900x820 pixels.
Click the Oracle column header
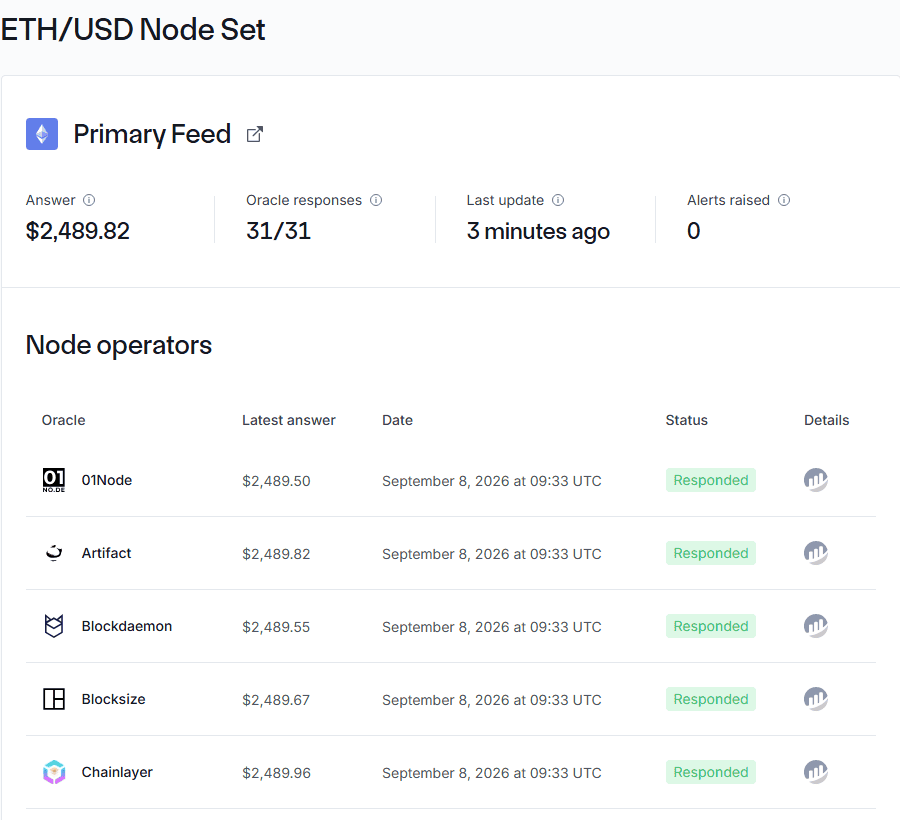click(63, 420)
